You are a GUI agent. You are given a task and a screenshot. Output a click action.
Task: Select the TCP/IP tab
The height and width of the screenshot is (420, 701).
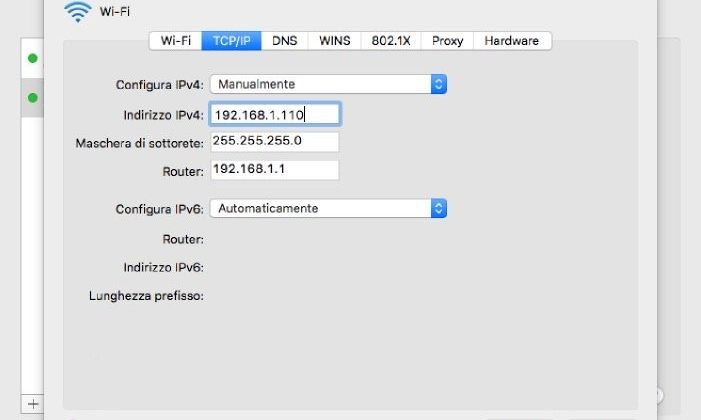click(x=231, y=41)
